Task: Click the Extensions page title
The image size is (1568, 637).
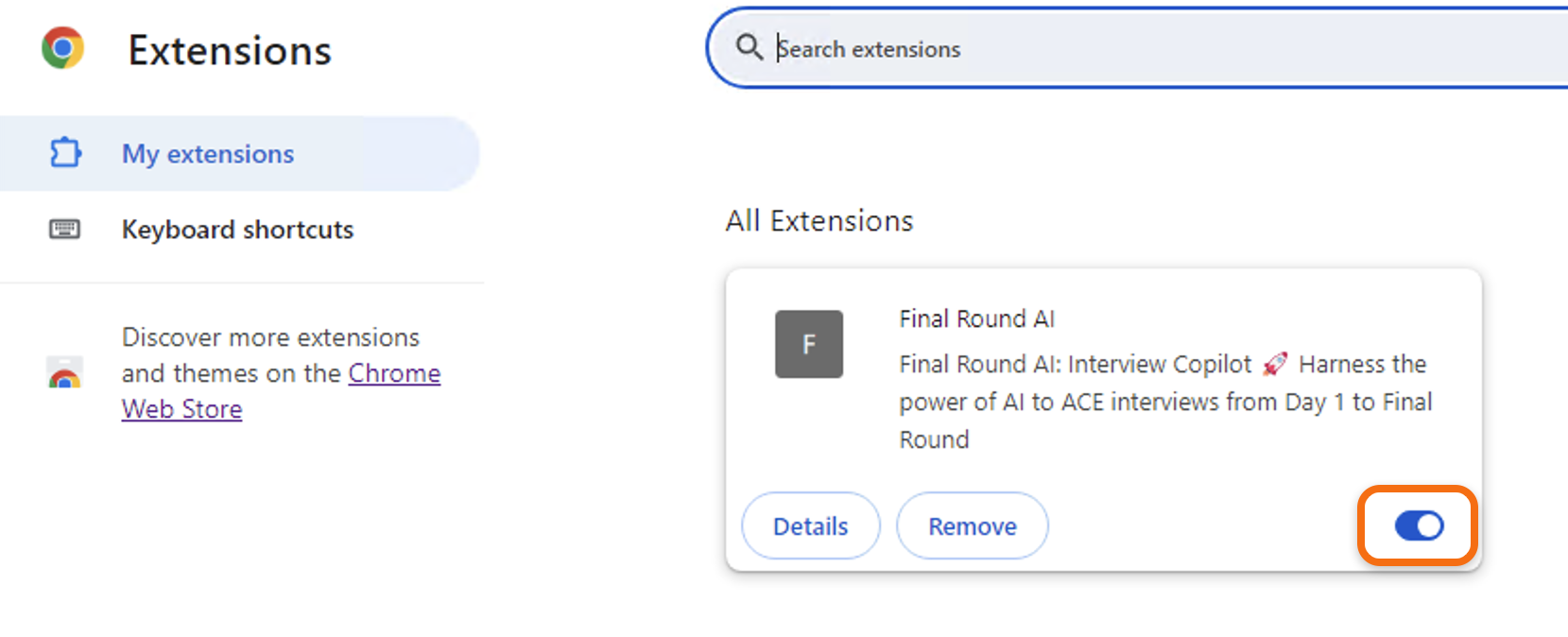Action: tap(230, 50)
